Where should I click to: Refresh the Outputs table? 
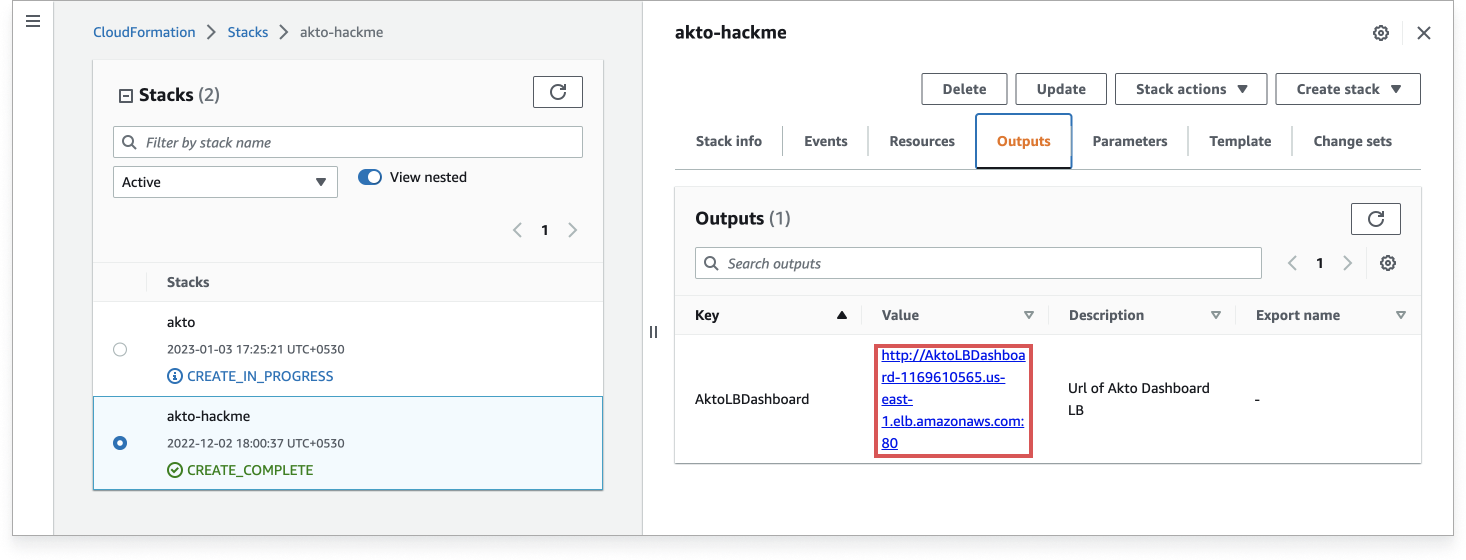(1375, 218)
